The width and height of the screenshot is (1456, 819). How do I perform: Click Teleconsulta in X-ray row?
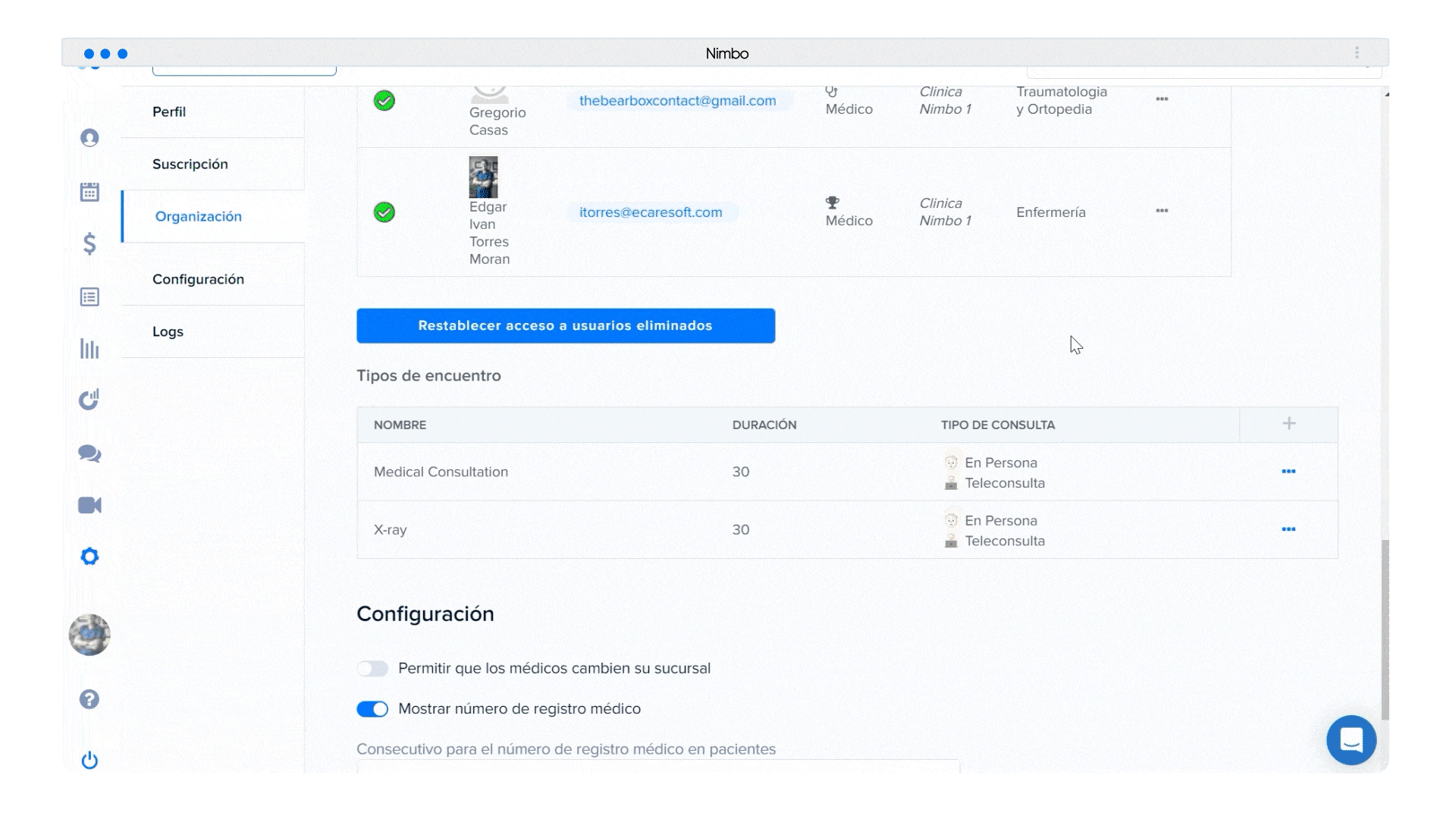(1005, 541)
